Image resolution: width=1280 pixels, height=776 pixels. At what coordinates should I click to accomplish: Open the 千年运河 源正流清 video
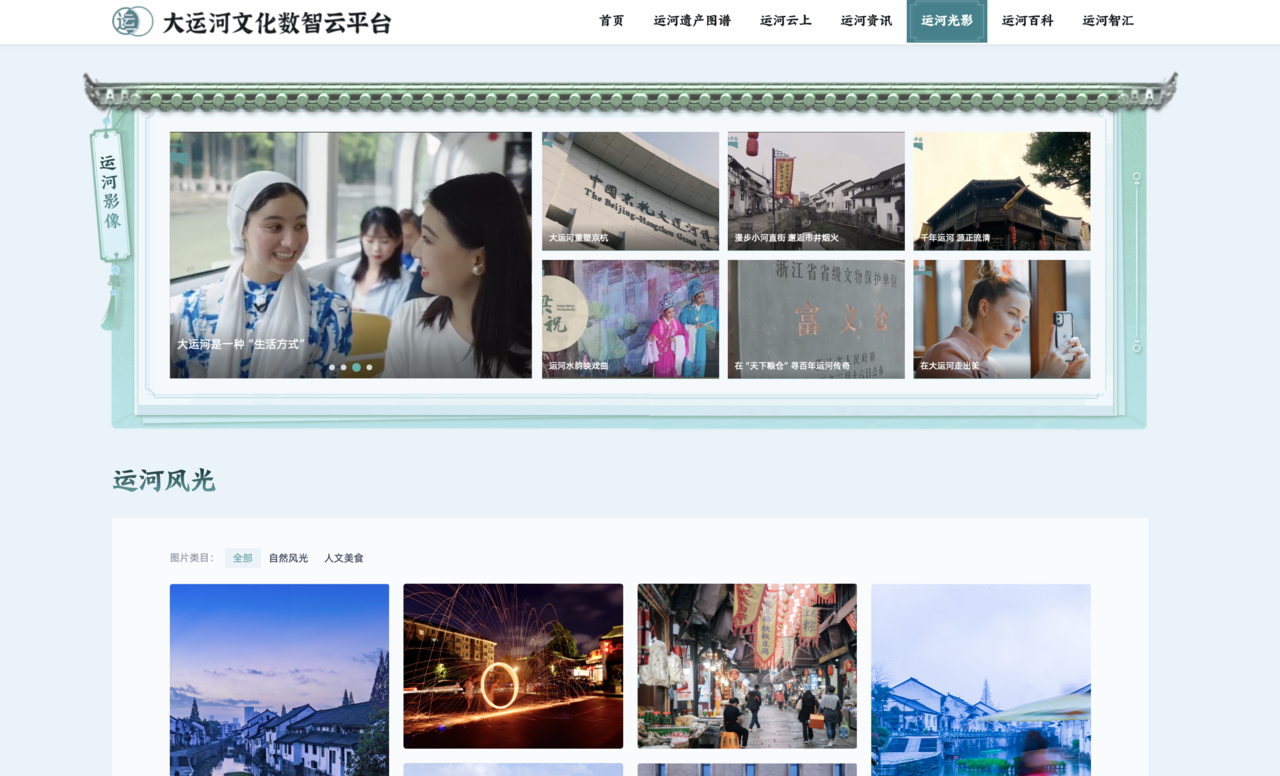(x=1001, y=190)
